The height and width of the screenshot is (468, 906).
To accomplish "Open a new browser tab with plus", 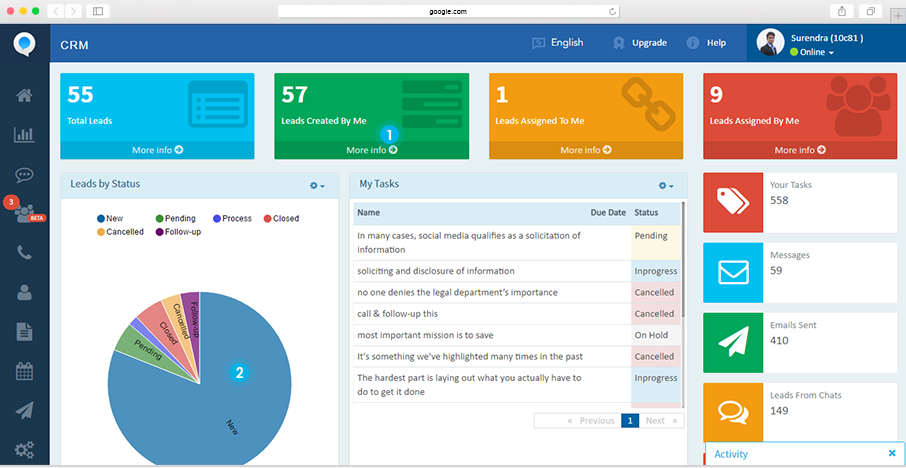I will tap(897, 16).
